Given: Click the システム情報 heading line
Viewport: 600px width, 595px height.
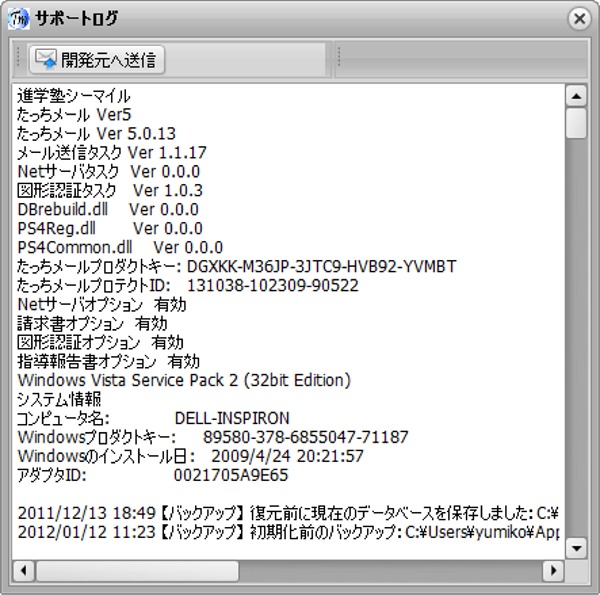Looking at the screenshot, I should [x=59, y=399].
